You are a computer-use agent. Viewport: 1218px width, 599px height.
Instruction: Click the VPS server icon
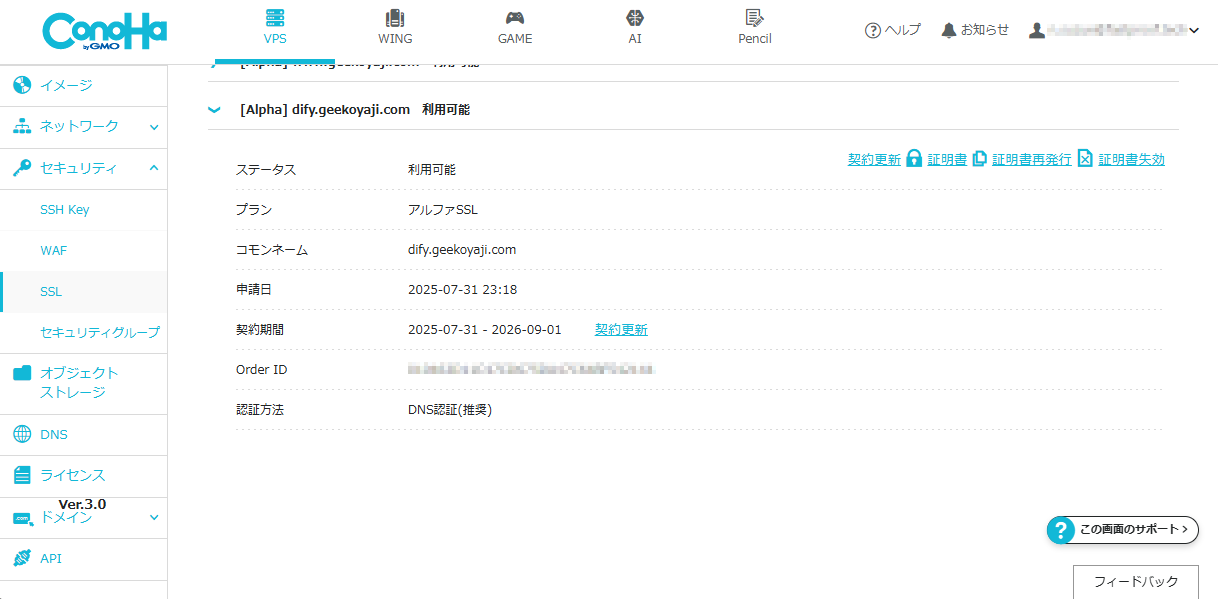click(x=275, y=18)
